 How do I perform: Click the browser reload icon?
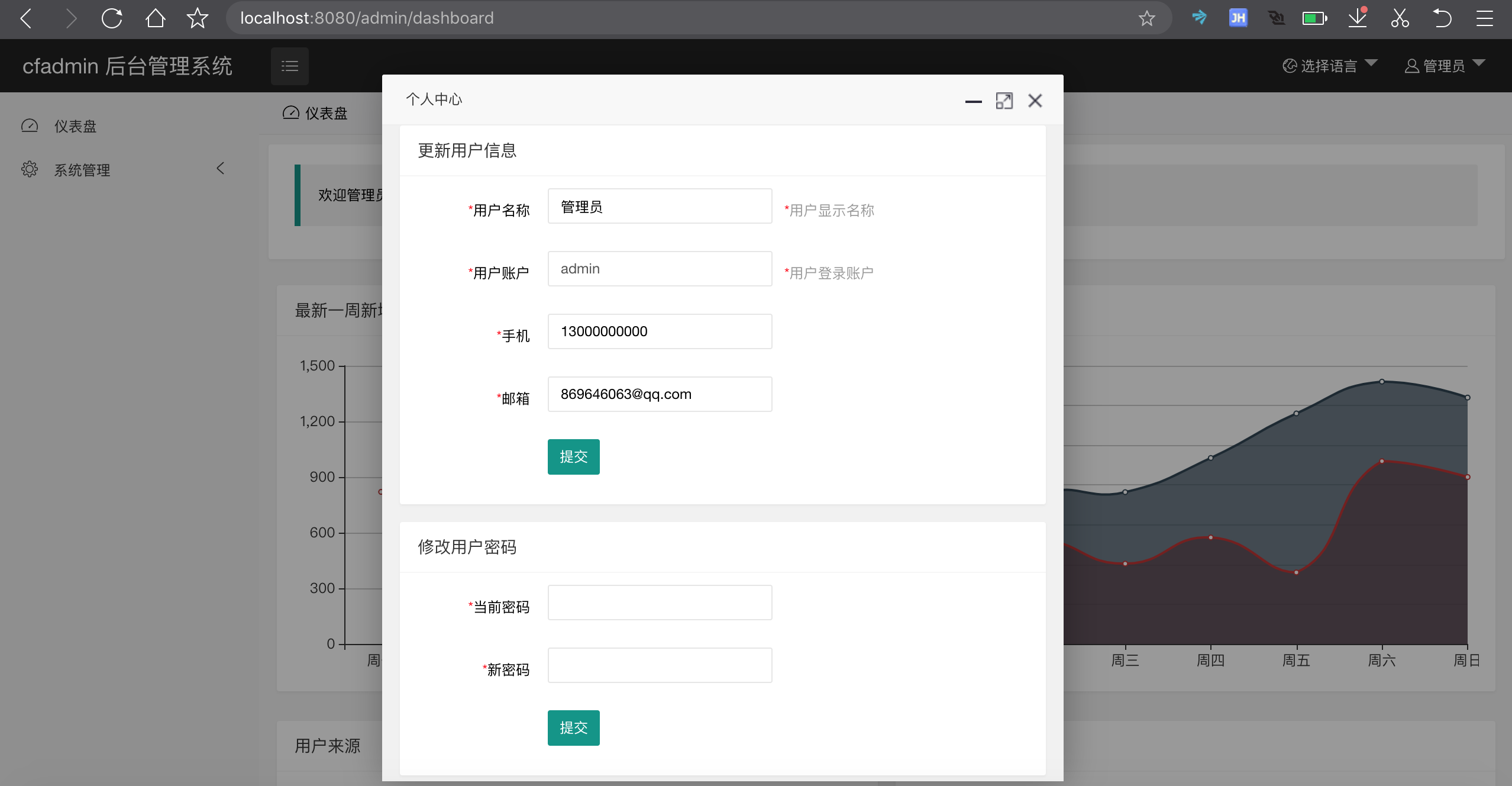pyautogui.click(x=112, y=18)
